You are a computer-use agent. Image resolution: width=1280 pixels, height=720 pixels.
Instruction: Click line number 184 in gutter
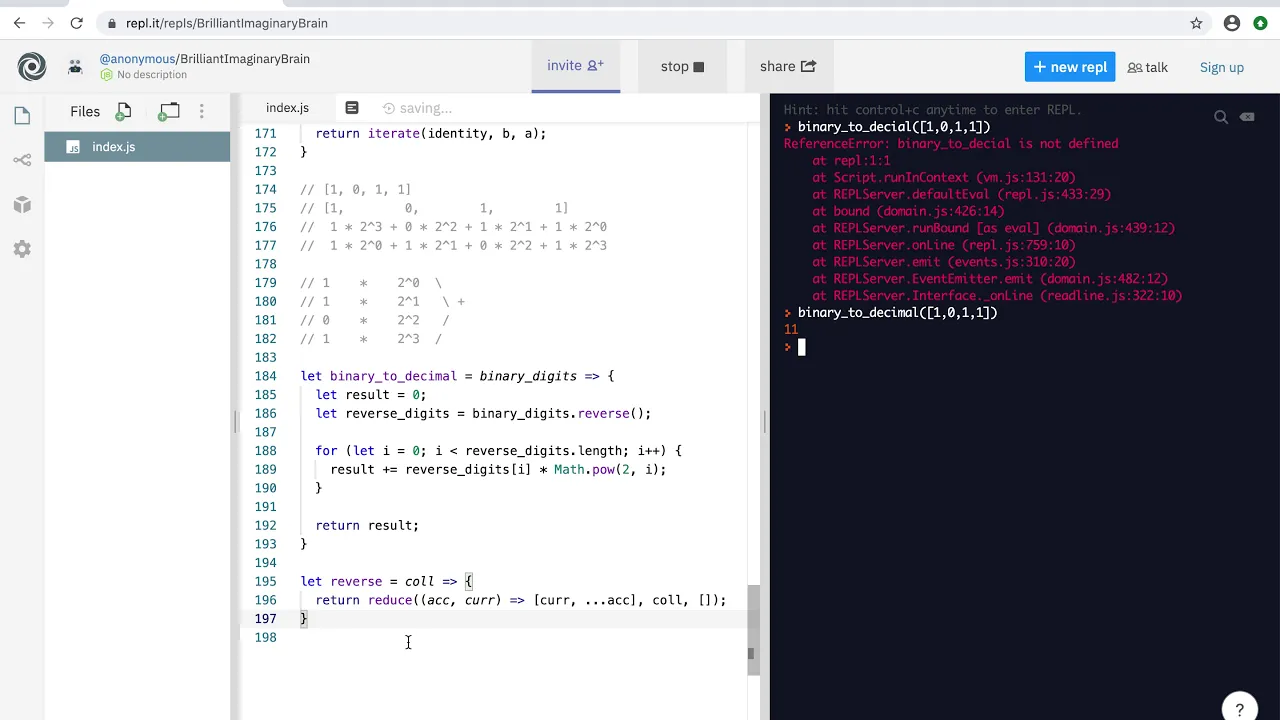[265, 376]
